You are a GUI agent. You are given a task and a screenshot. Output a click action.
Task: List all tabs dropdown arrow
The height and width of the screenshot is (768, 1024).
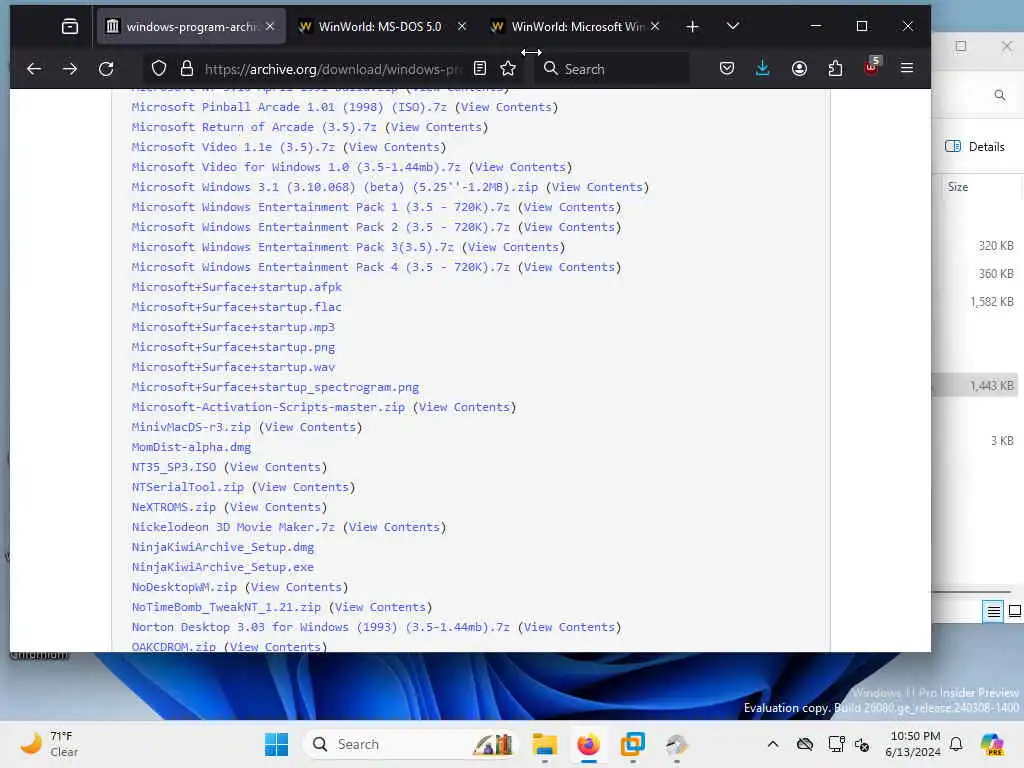click(x=733, y=26)
